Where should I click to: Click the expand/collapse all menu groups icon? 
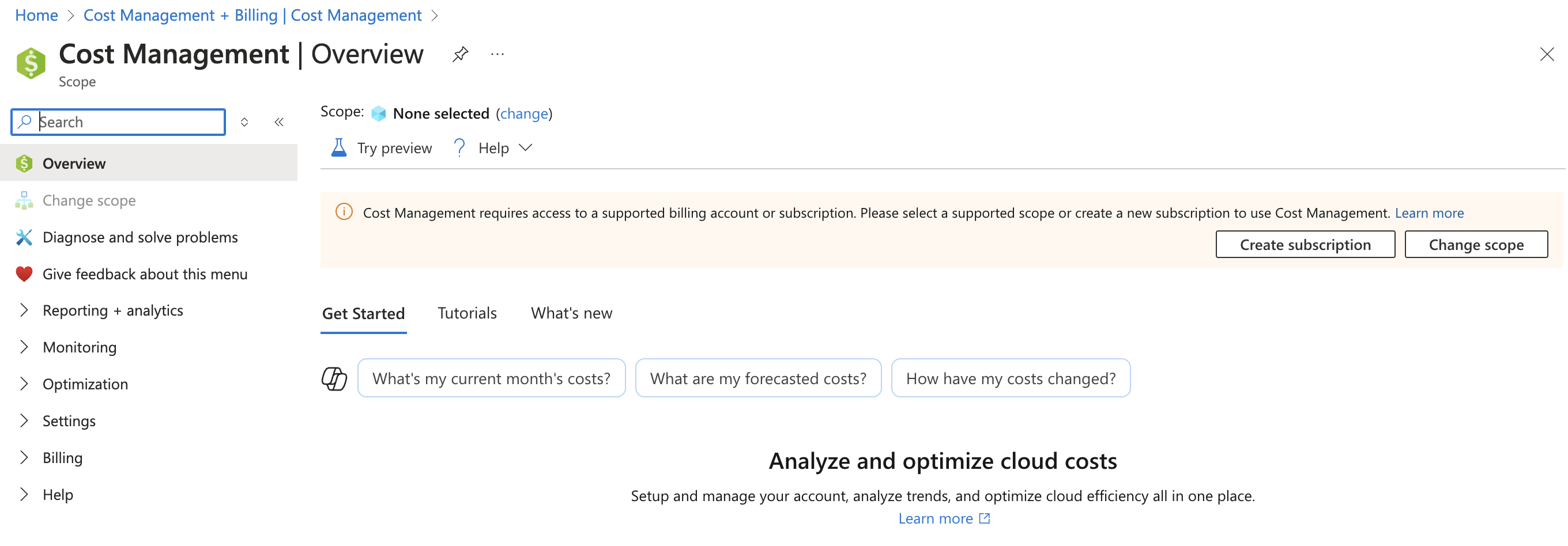point(244,122)
